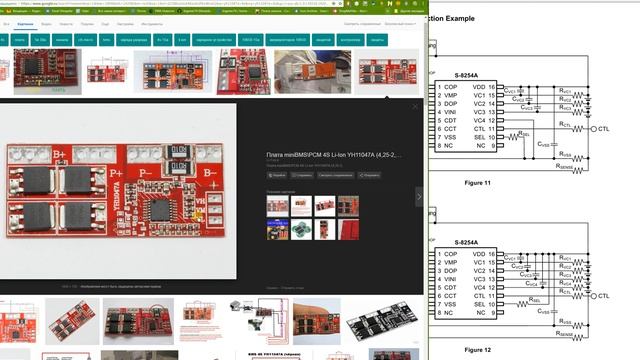Open dark red chip close-up result thumbnail
This screenshot has height=360, width=640.
tap(47, 72)
